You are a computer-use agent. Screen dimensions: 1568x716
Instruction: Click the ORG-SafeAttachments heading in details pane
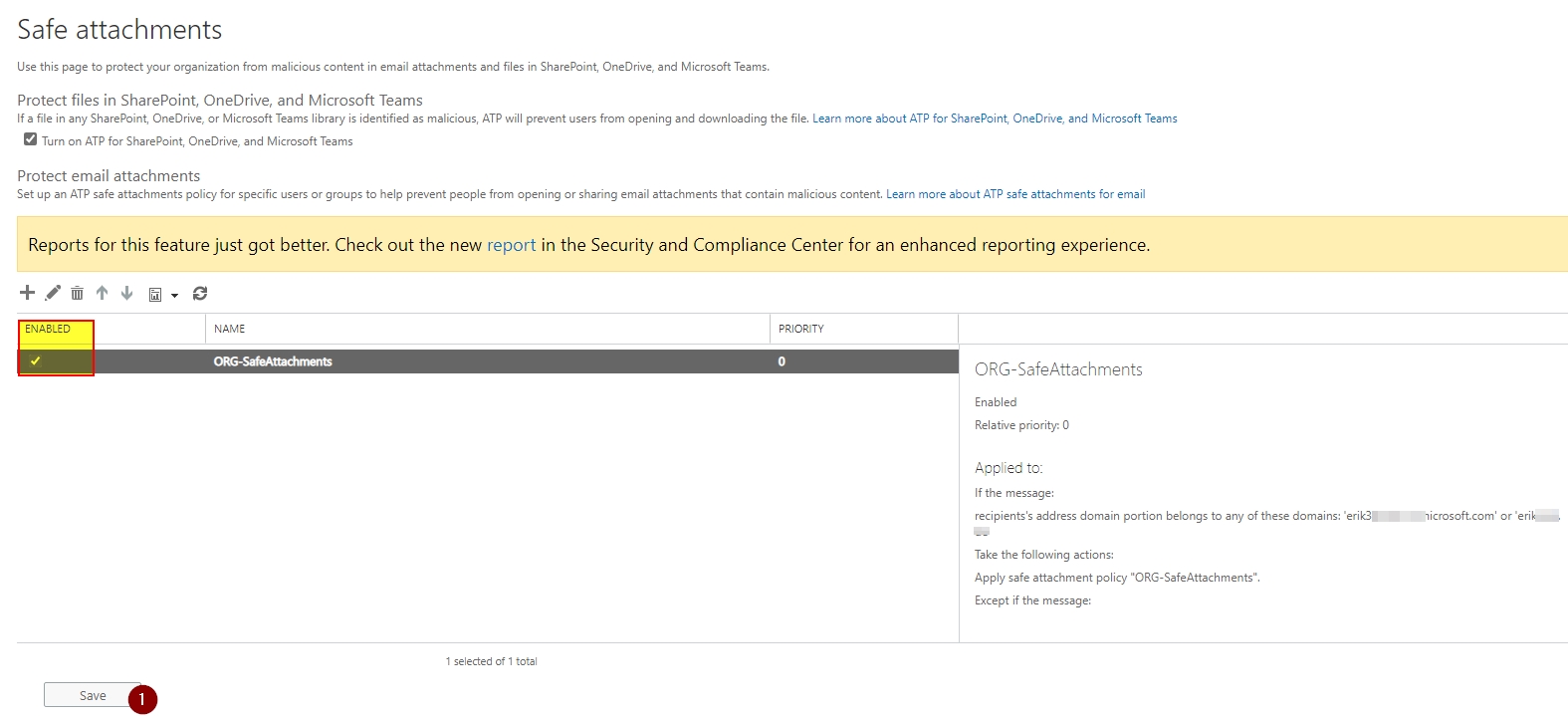[1058, 369]
